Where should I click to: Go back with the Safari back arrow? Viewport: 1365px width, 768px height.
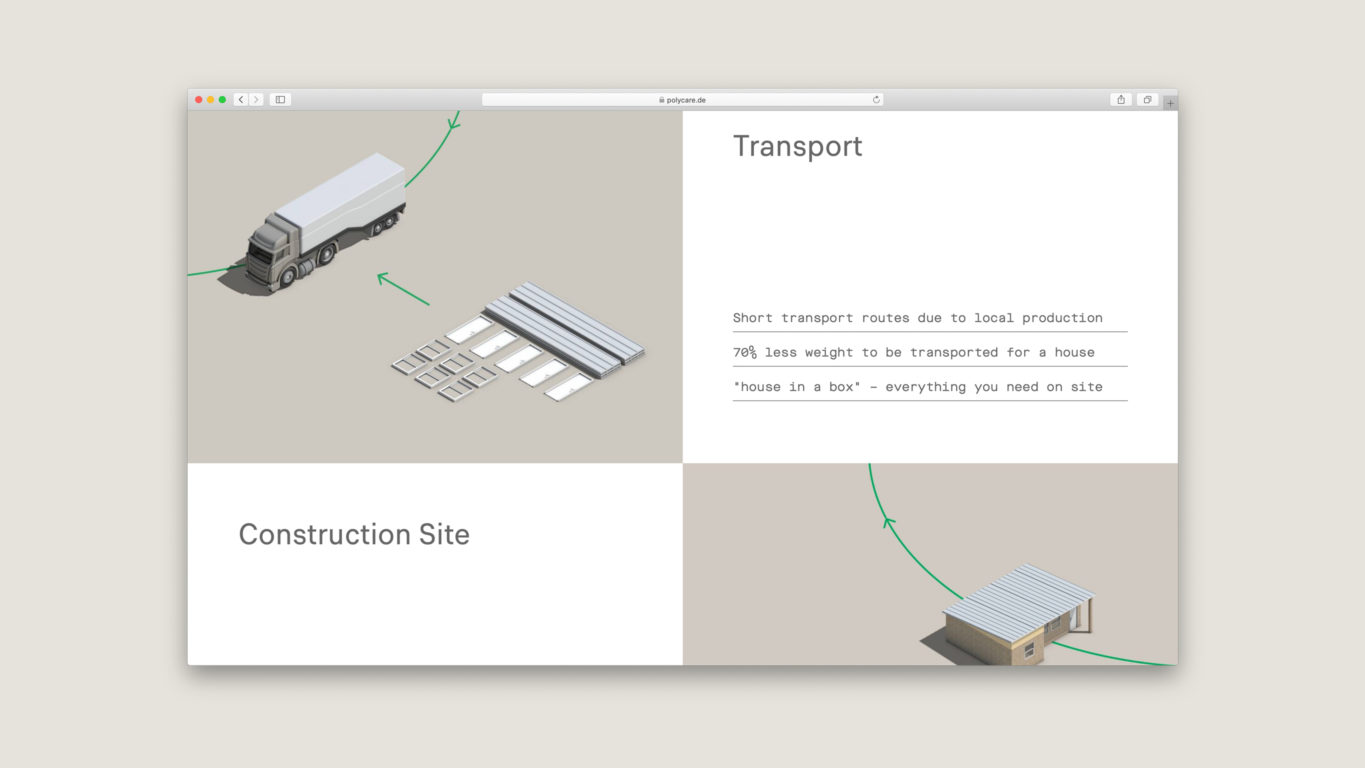[241, 100]
